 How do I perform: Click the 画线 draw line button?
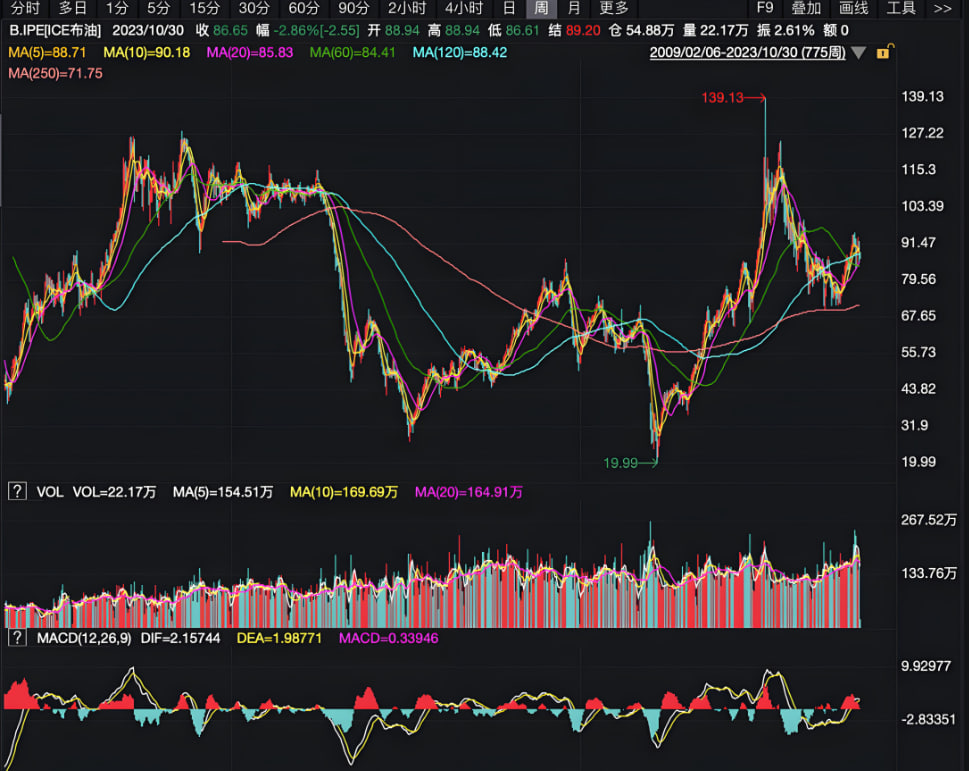pyautogui.click(x=853, y=8)
